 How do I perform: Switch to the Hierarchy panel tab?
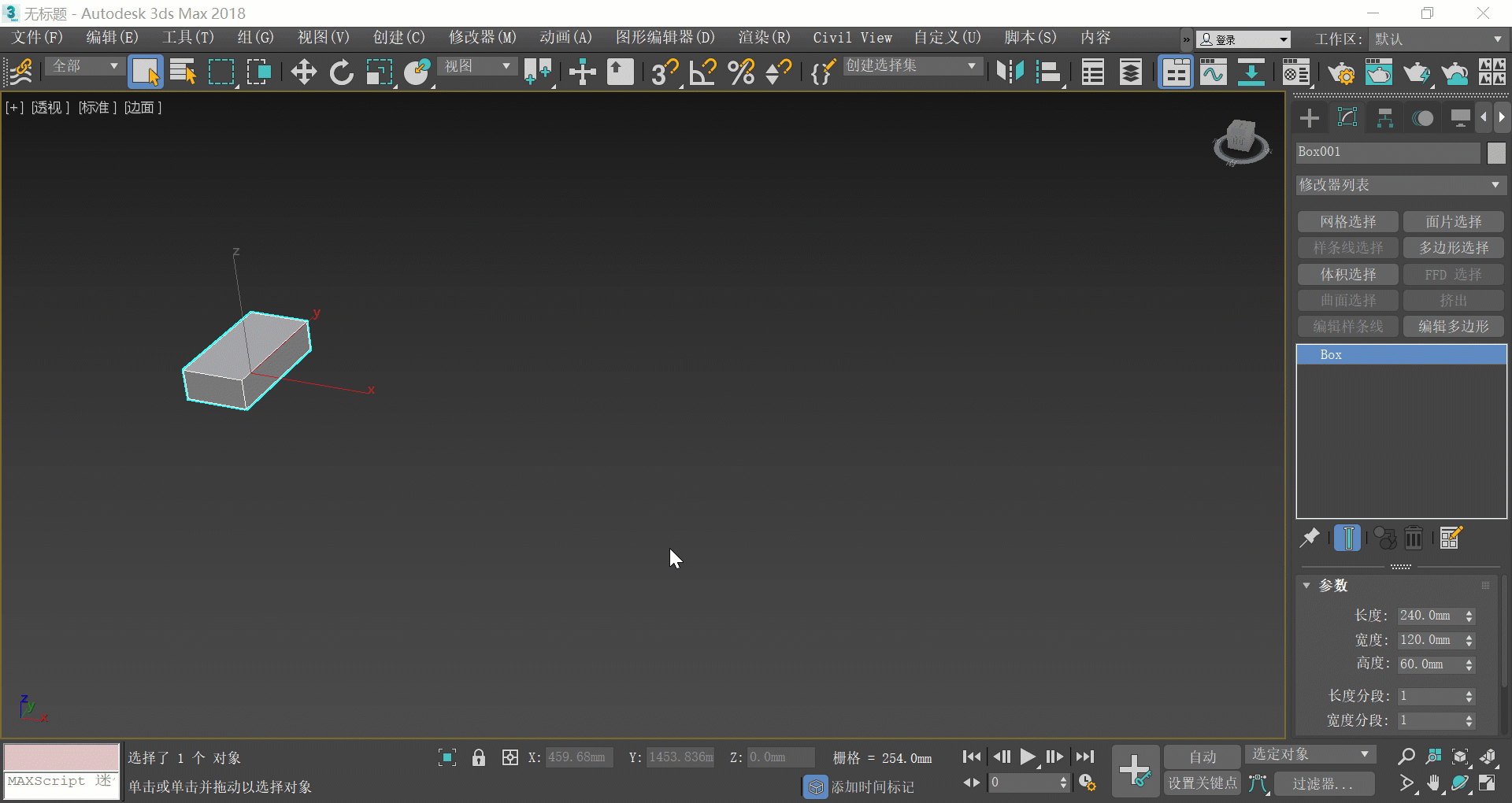pos(1385,118)
